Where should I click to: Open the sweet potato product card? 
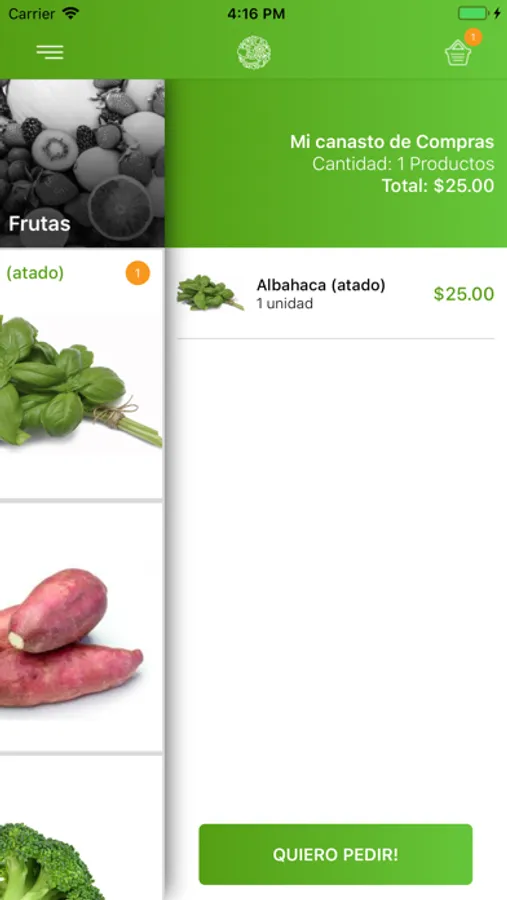[x=81, y=627]
